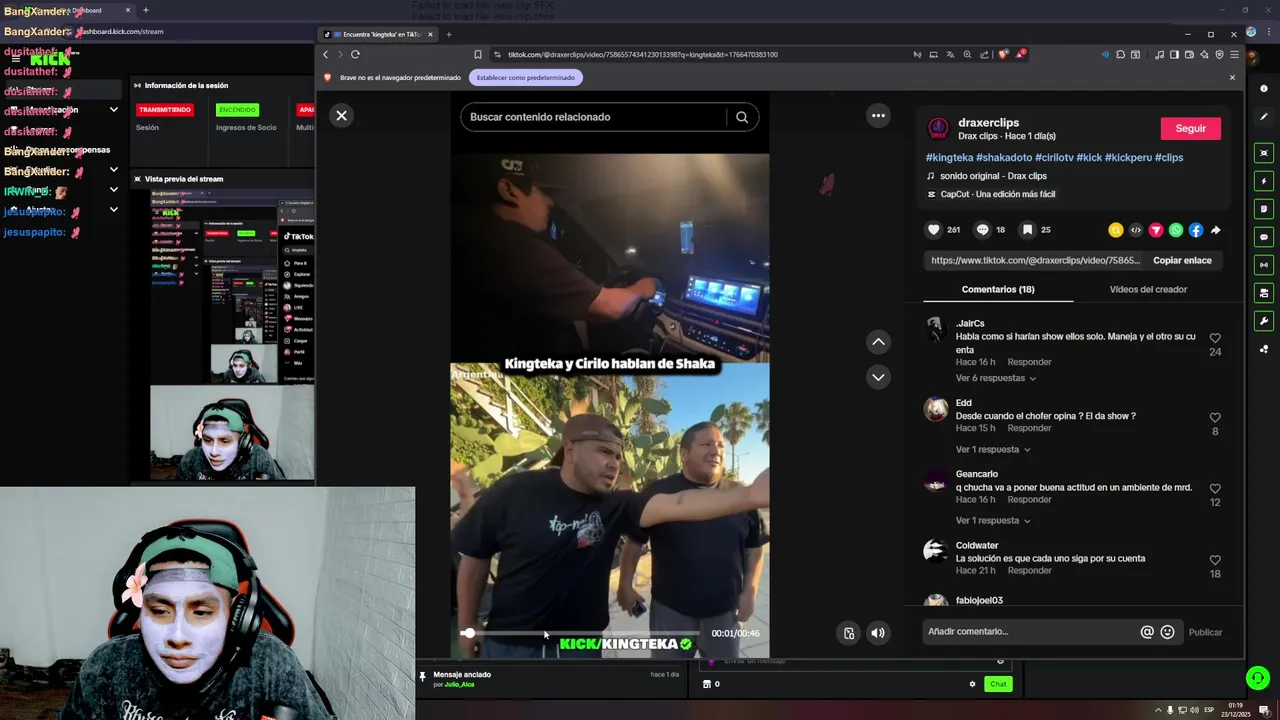The height and width of the screenshot is (720, 1280).
Task: Toggle auto-scroll icon next to volume button
Action: click(849, 633)
